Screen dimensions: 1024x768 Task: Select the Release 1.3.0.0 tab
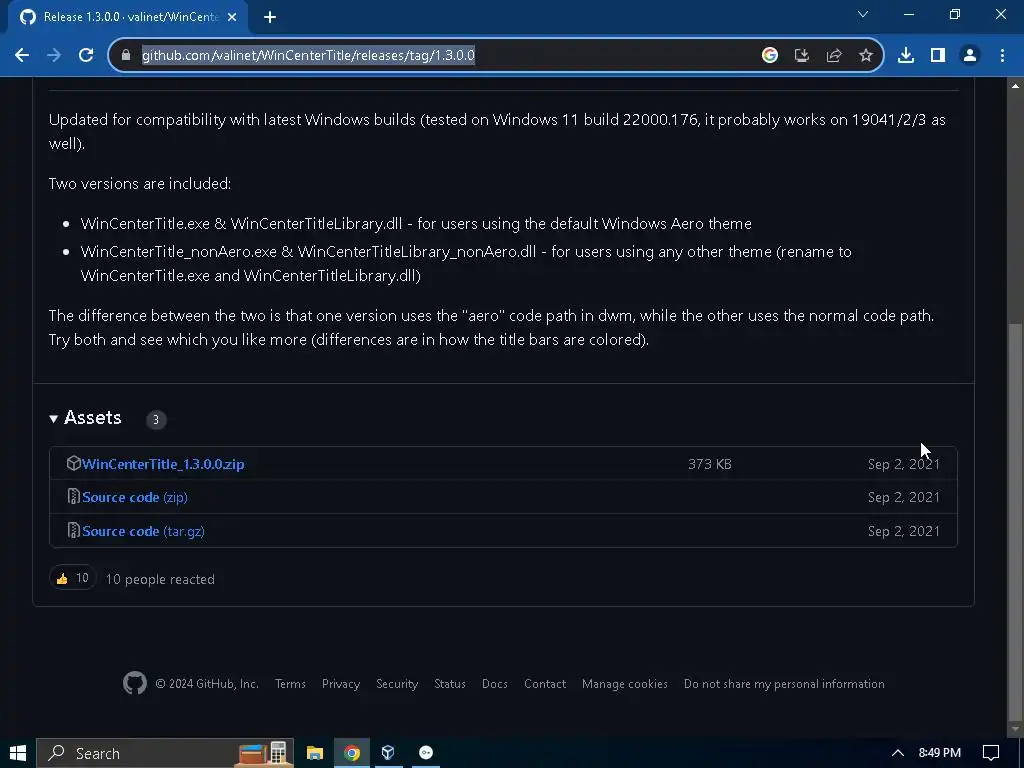[129, 17]
